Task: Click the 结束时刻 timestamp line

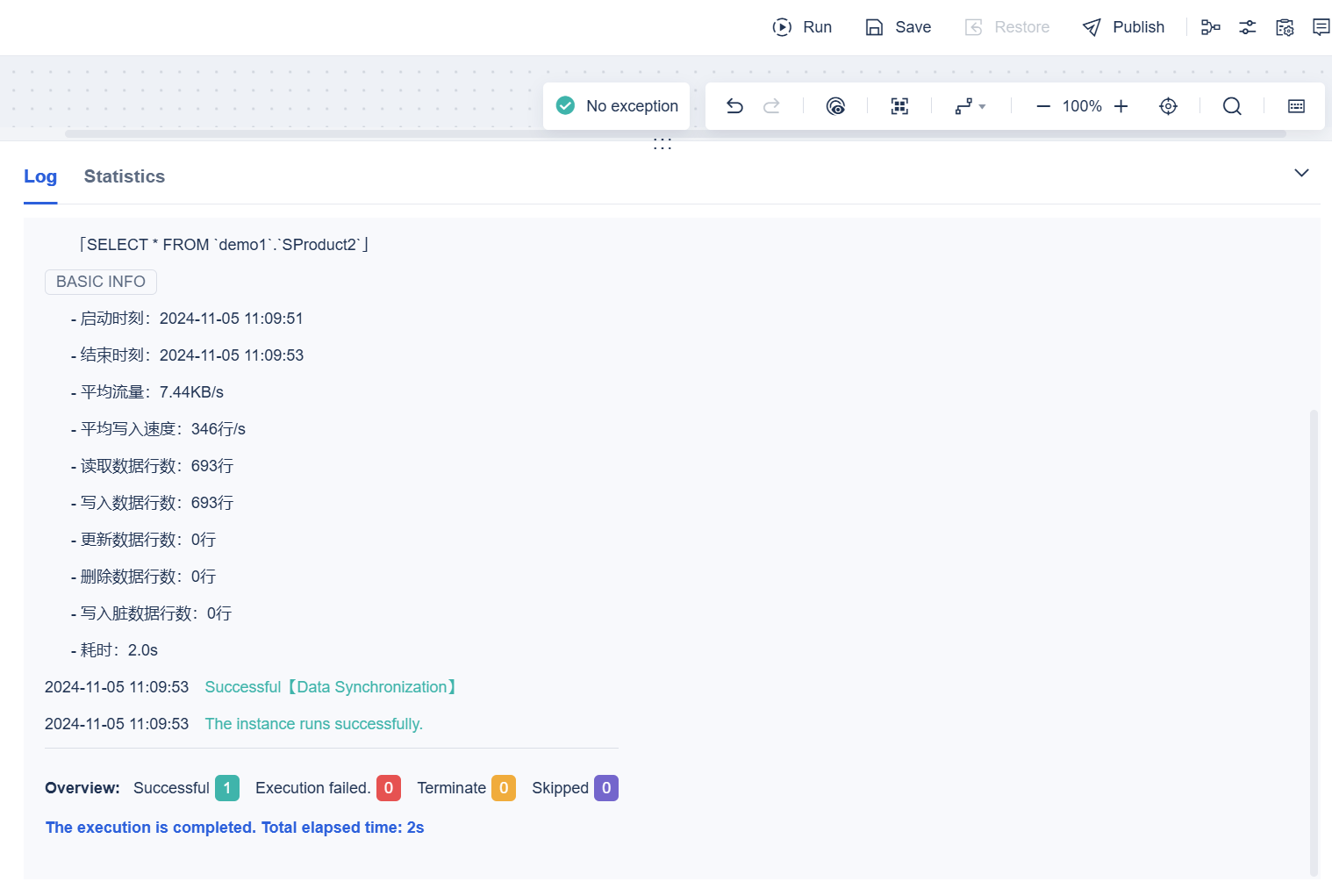Action: [187, 355]
